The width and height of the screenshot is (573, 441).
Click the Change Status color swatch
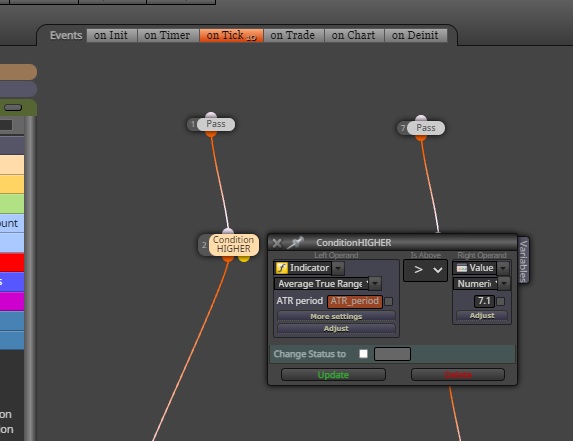[392, 354]
